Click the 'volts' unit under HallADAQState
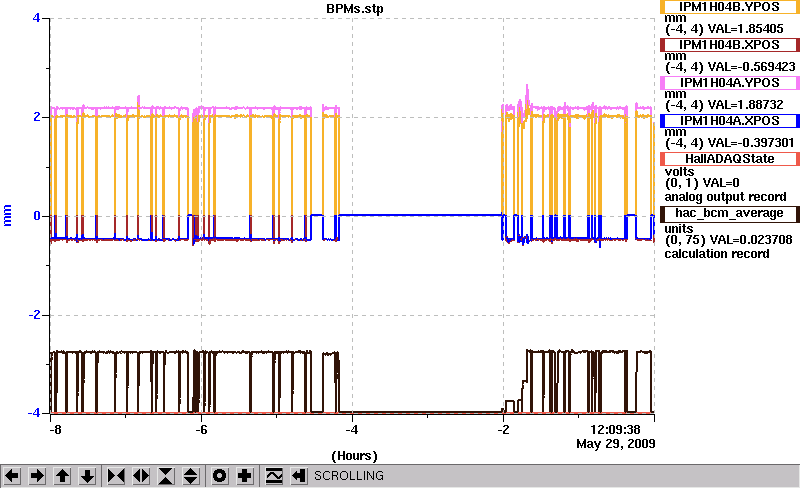Screen dimensions: 800x488 point(680,172)
